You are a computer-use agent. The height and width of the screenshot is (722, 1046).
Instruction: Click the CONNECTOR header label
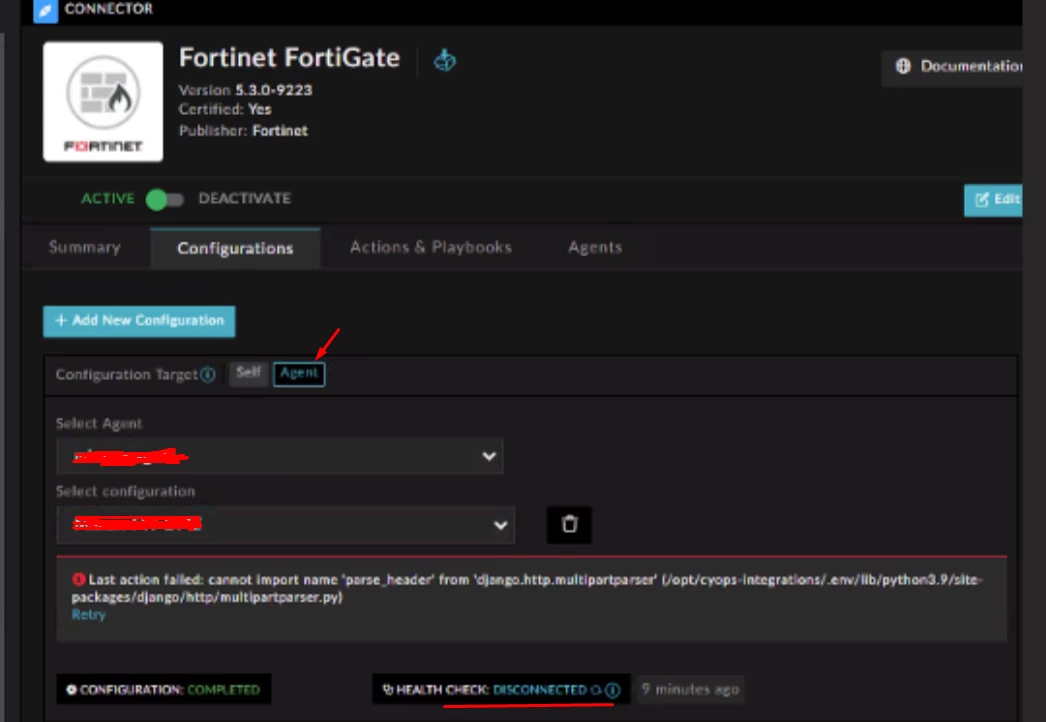109,9
